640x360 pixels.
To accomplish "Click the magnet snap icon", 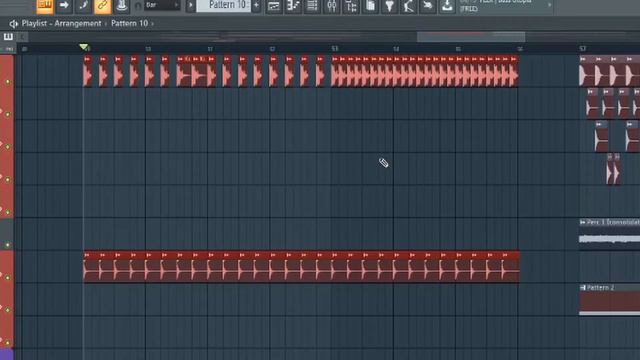I will click(138, 6).
